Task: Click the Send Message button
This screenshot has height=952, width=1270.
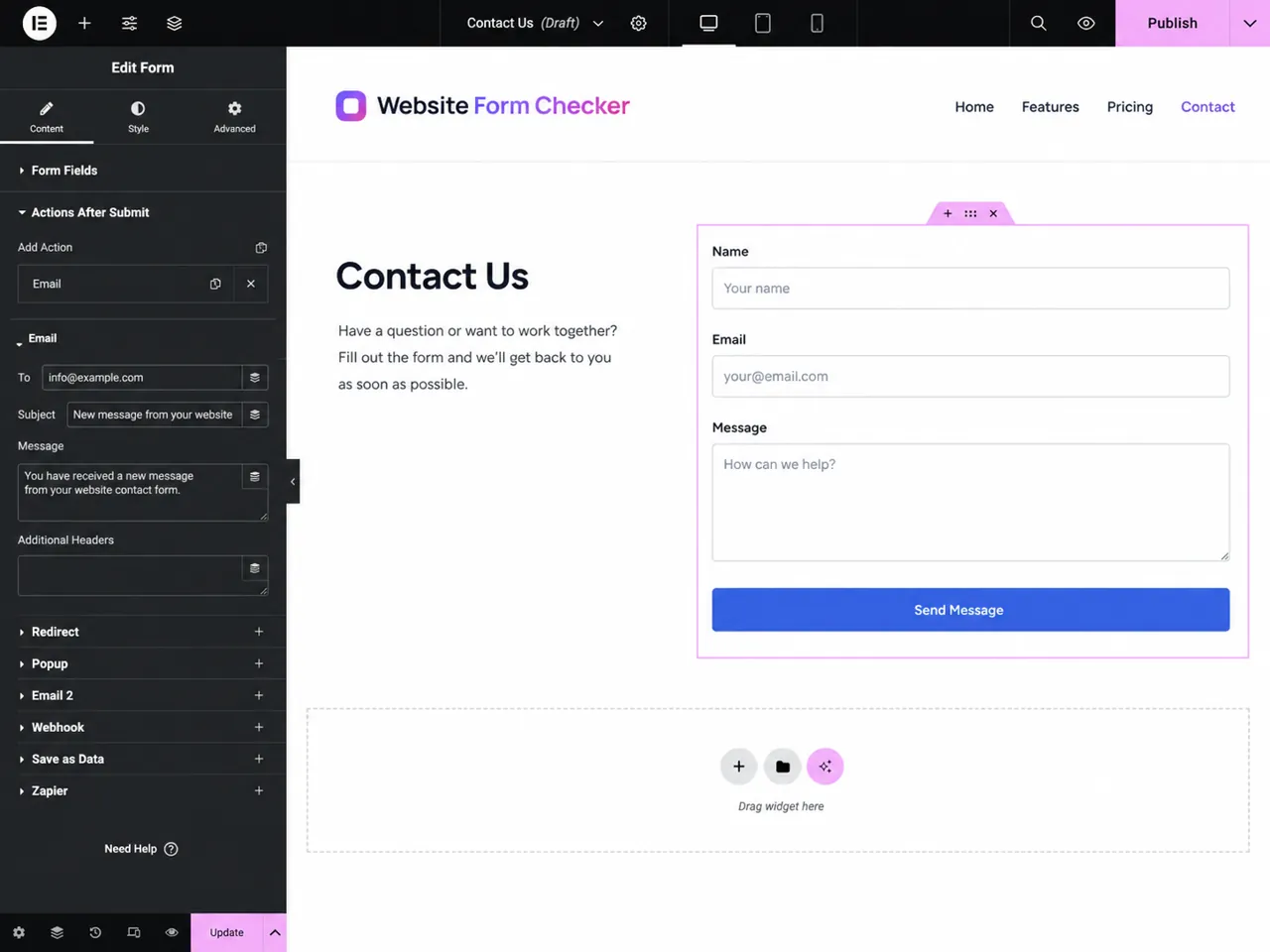Action: [970, 610]
